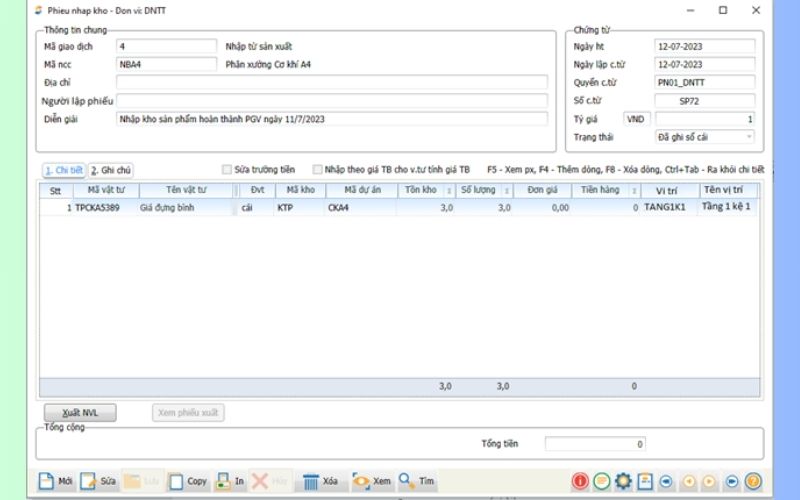Switch to the Ghi chú tab

pyautogui.click(x=111, y=170)
